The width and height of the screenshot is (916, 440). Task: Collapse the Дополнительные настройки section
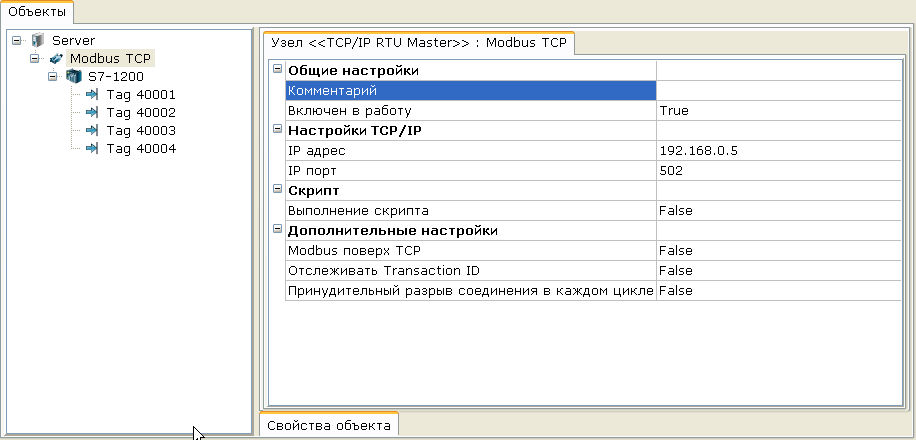(277, 229)
